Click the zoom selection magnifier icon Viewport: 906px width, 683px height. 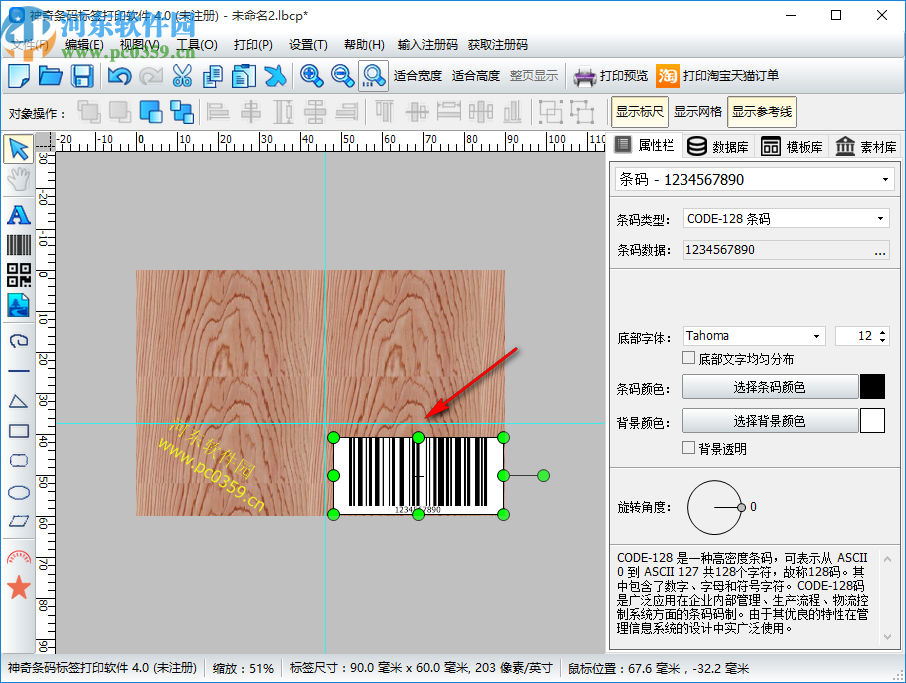pos(373,76)
